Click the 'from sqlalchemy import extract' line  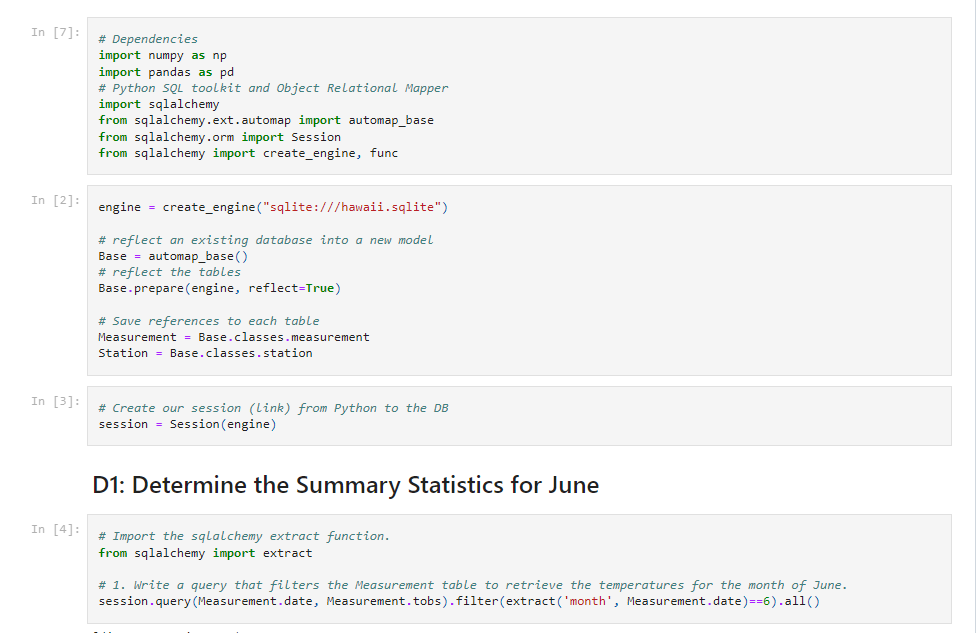click(x=205, y=553)
